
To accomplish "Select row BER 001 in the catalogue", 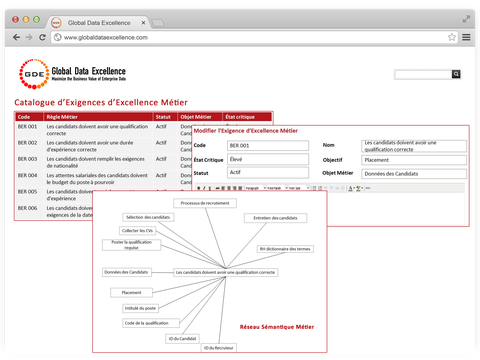I will pos(103,130).
